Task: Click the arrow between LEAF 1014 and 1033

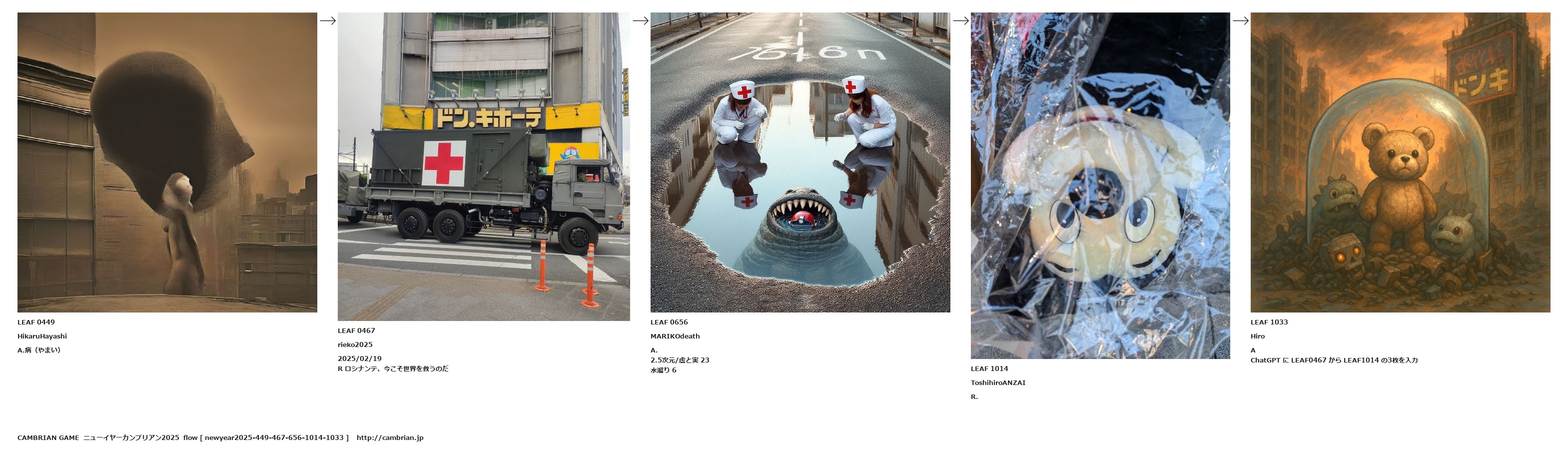Action: tap(1241, 20)
